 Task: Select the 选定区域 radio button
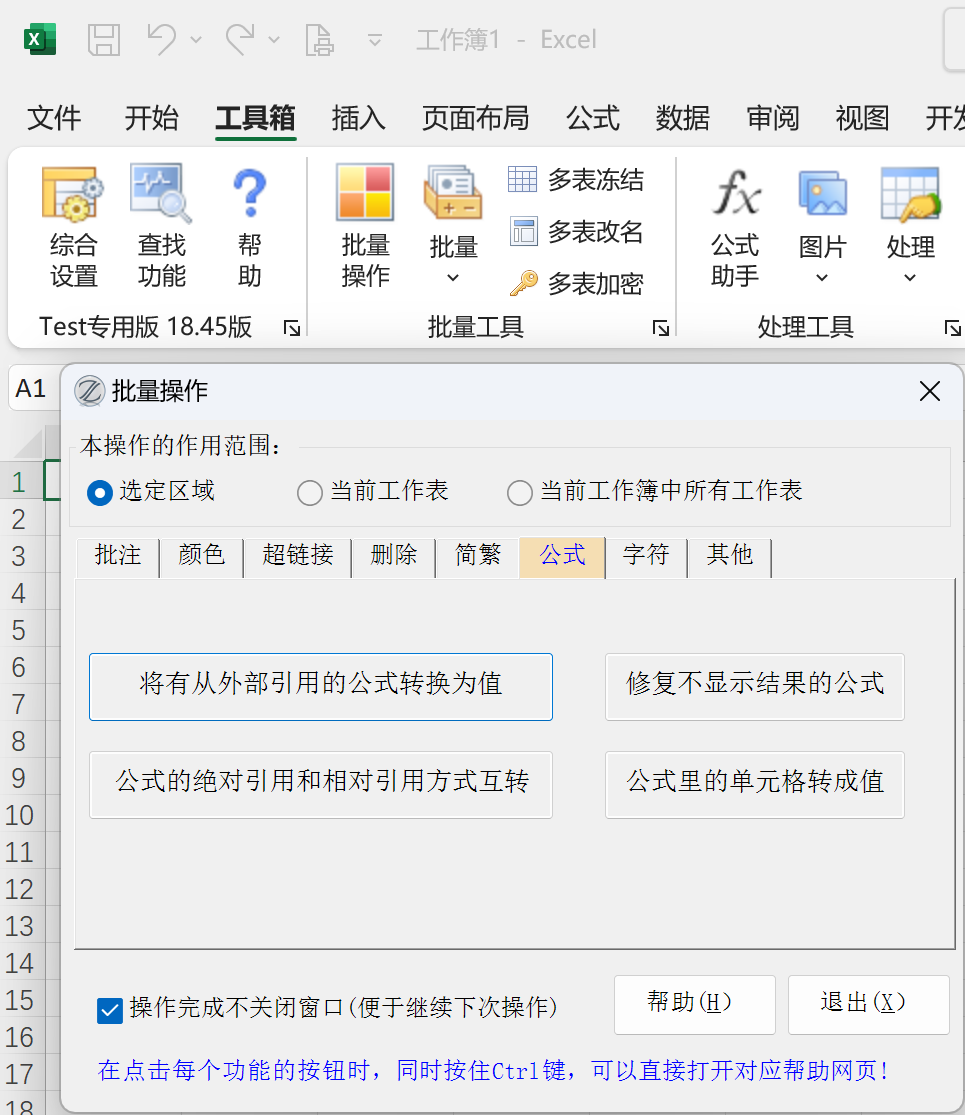click(100, 493)
